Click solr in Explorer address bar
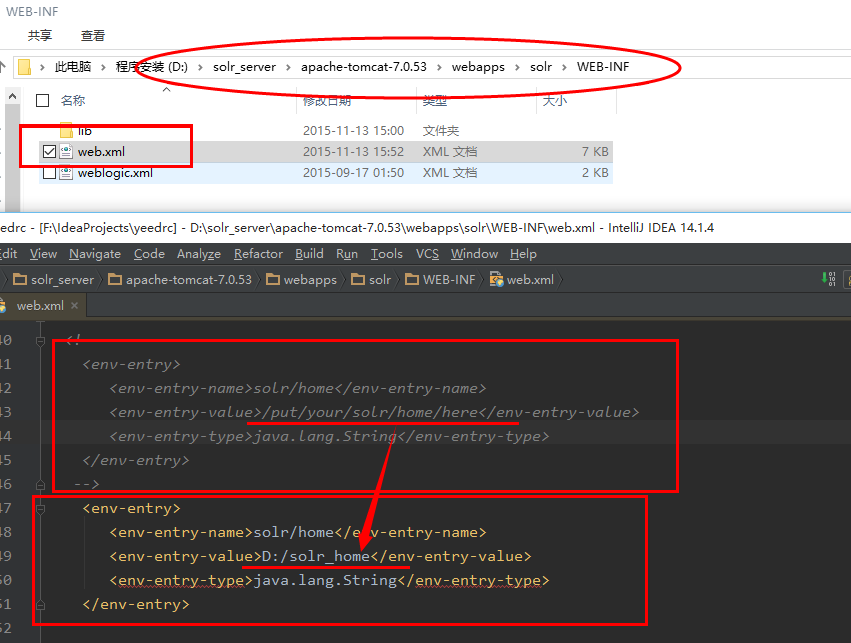This screenshot has height=643, width=851. [x=541, y=67]
